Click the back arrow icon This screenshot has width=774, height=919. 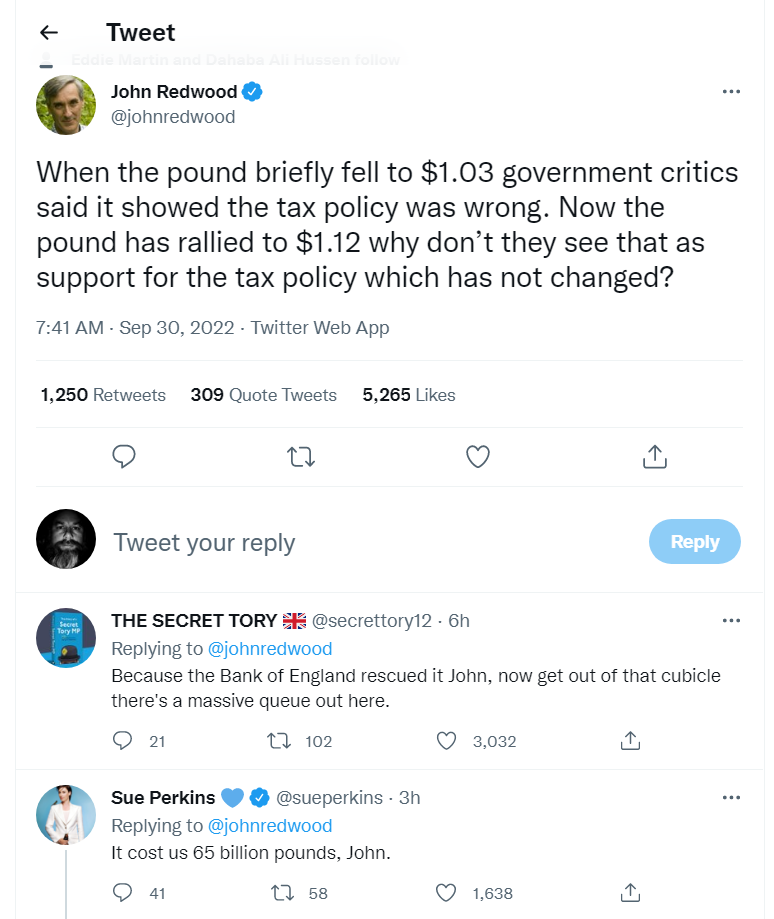pyautogui.click(x=48, y=33)
